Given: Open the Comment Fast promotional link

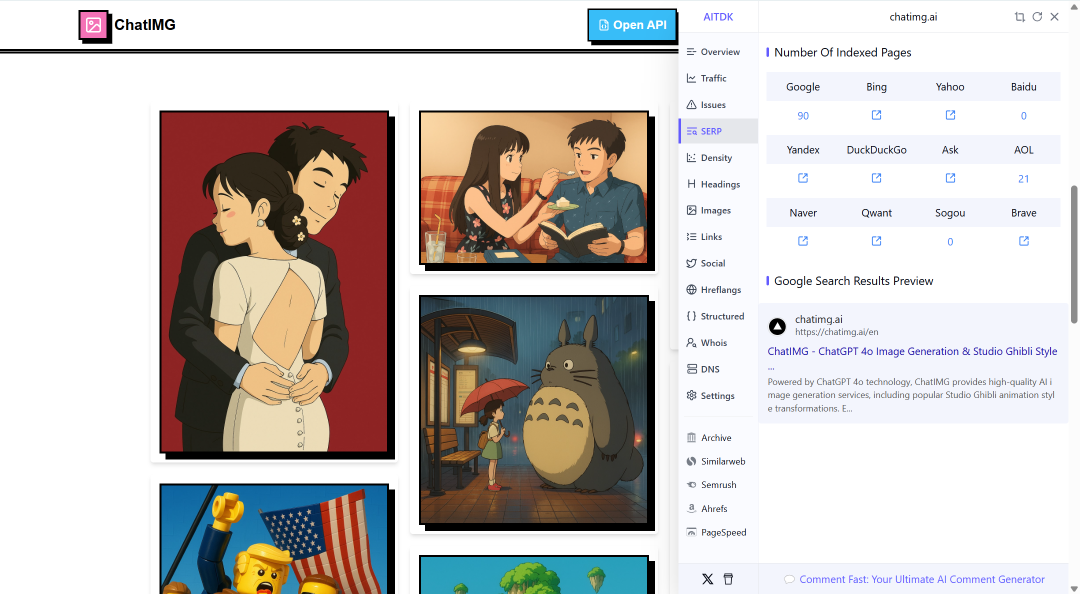Looking at the screenshot, I should [x=922, y=580].
